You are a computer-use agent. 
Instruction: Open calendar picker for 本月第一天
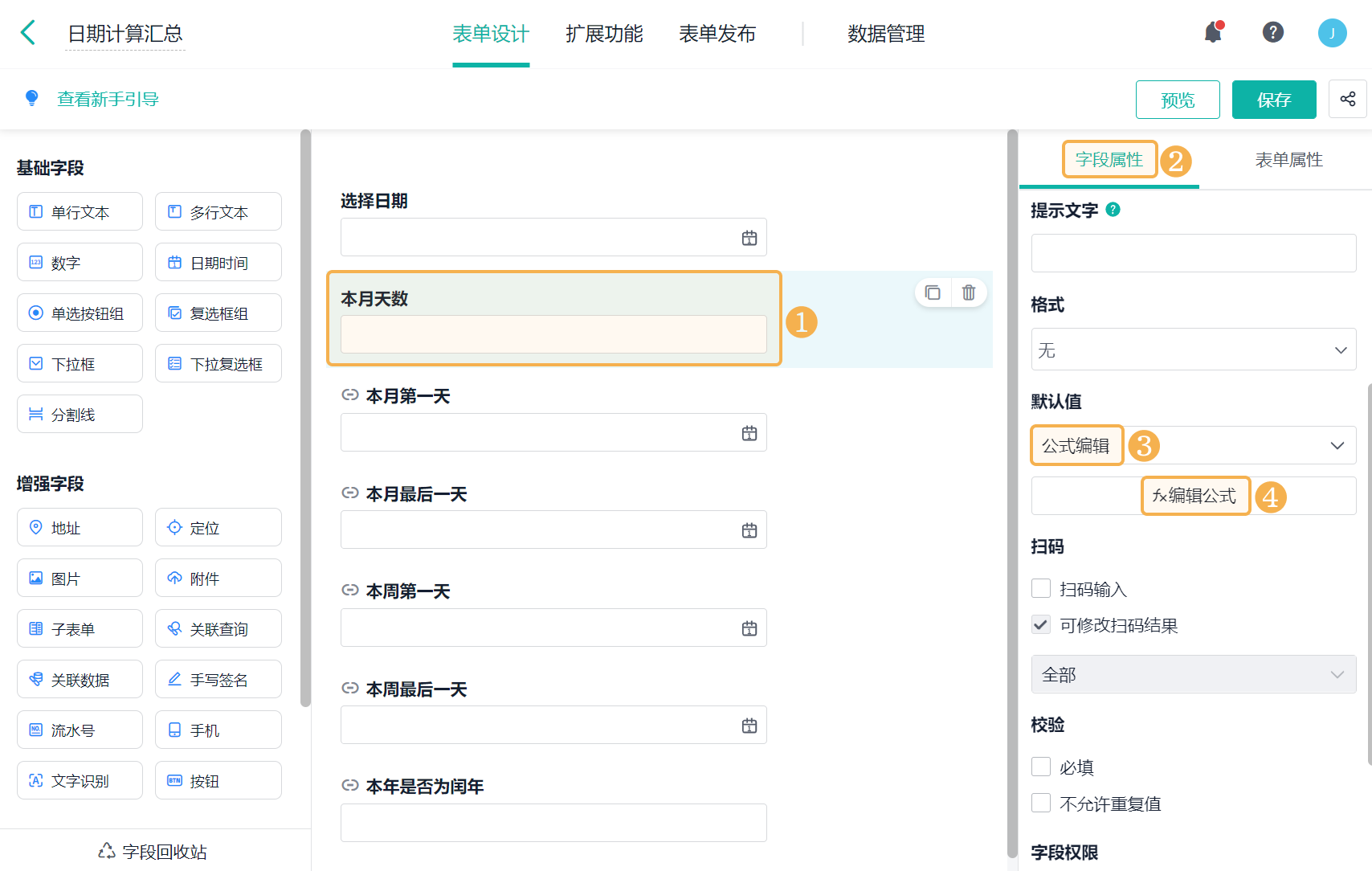click(749, 433)
